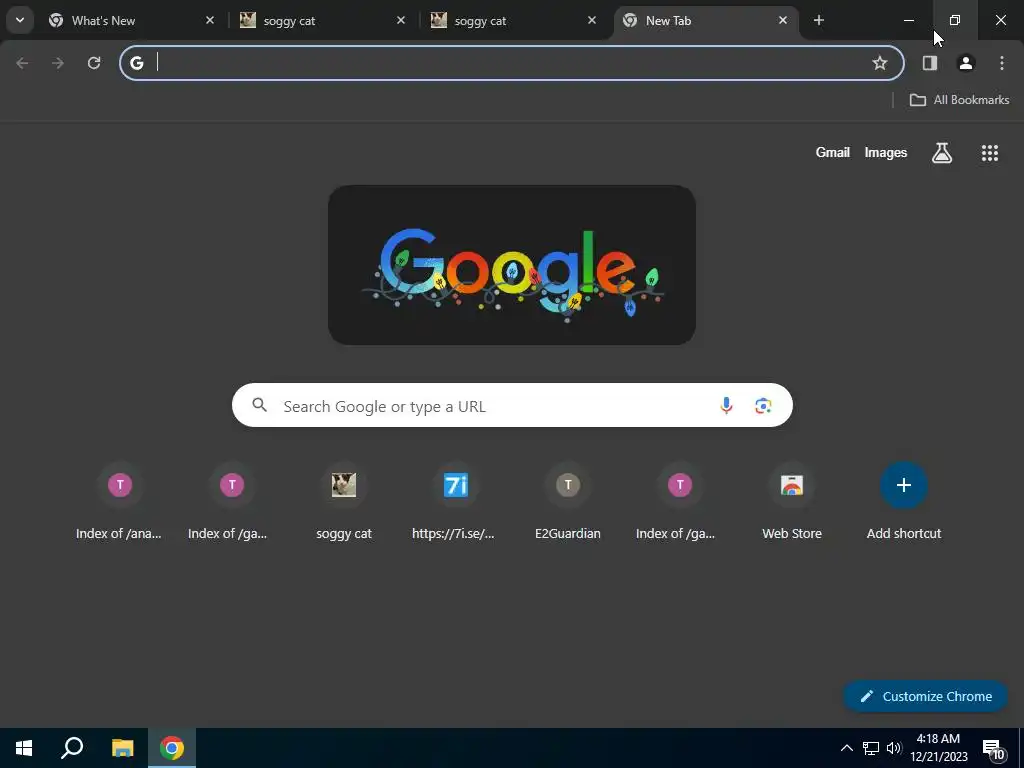This screenshot has width=1024, height=768.
Task: Open the Chrome three-dot menu
Action: (x=1002, y=63)
